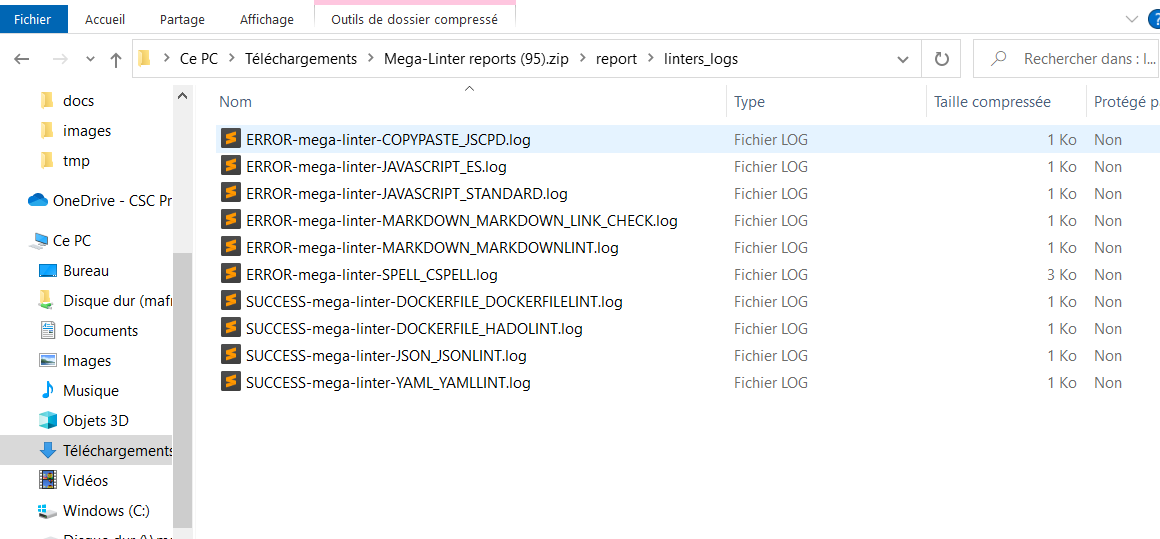Click the Nom column header
The width and height of the screenshot is (1160, 539).
tap(236, 102)
